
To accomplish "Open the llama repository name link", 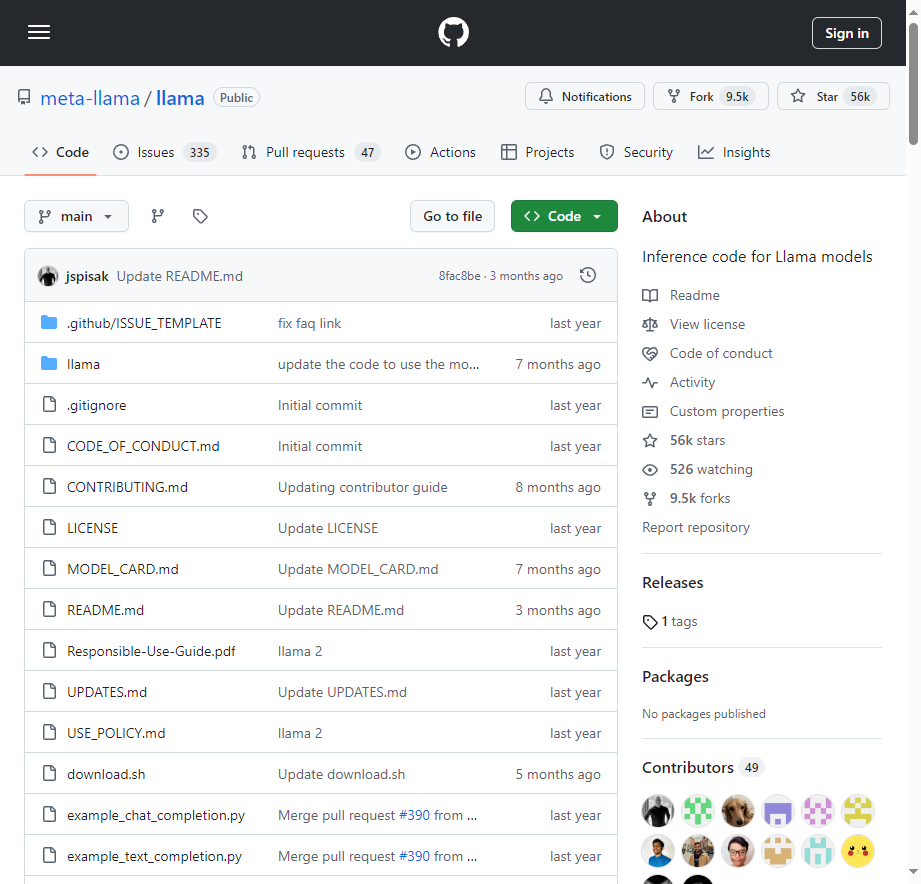I will click(180, 98).
